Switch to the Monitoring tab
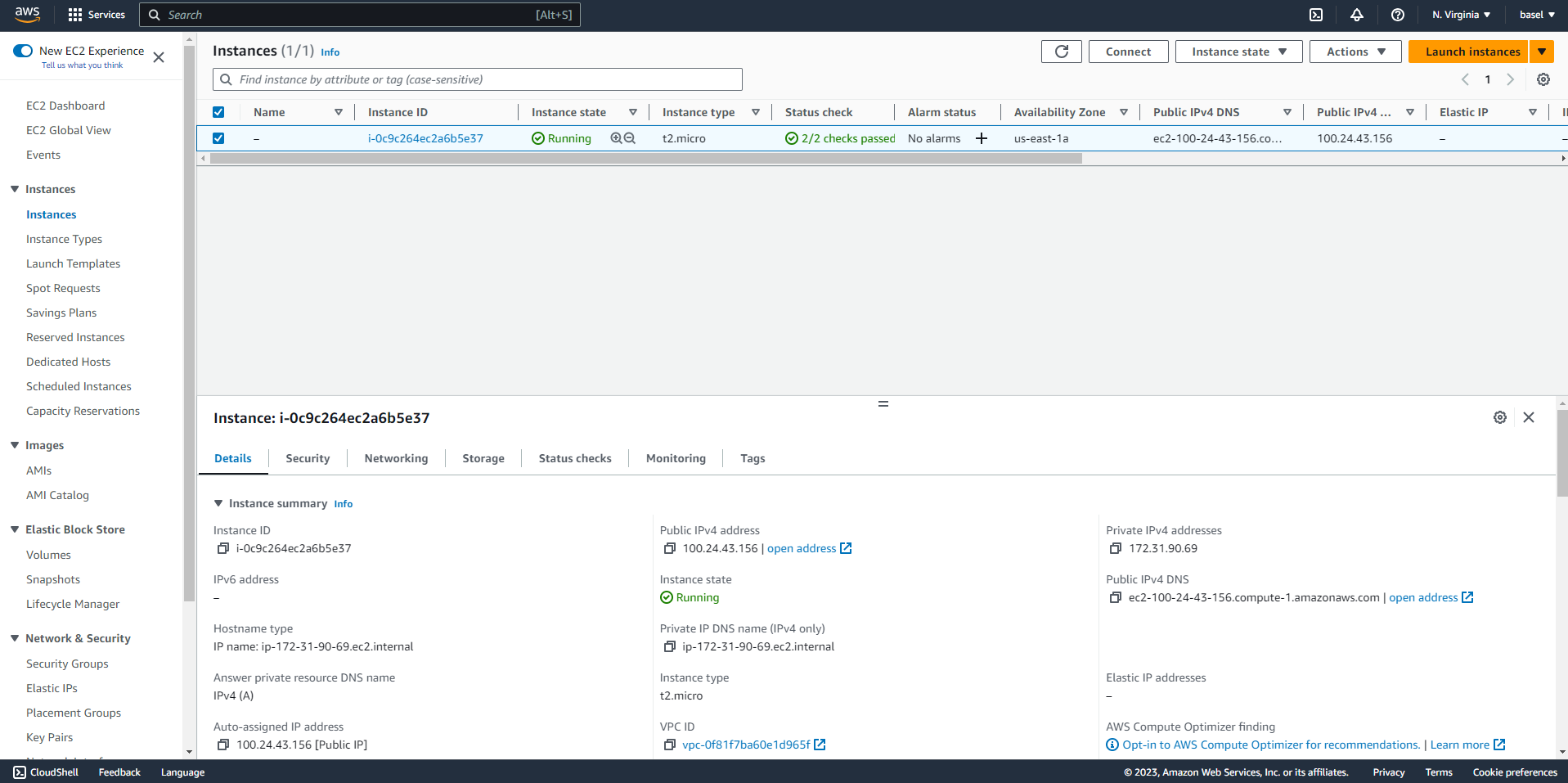The image size is (1568, 783). pos(676,458)
